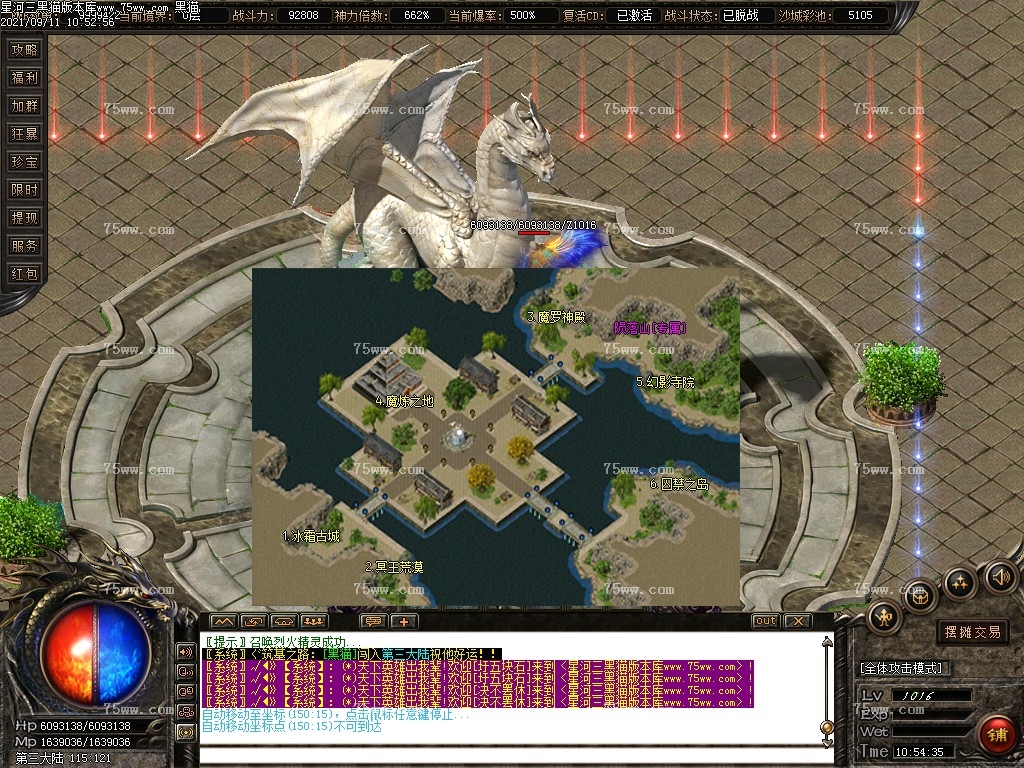This screenshot has width=1024, height=768.
Task: Select 6.囚禁之岛 on the map
Action: tap(679, 485)
